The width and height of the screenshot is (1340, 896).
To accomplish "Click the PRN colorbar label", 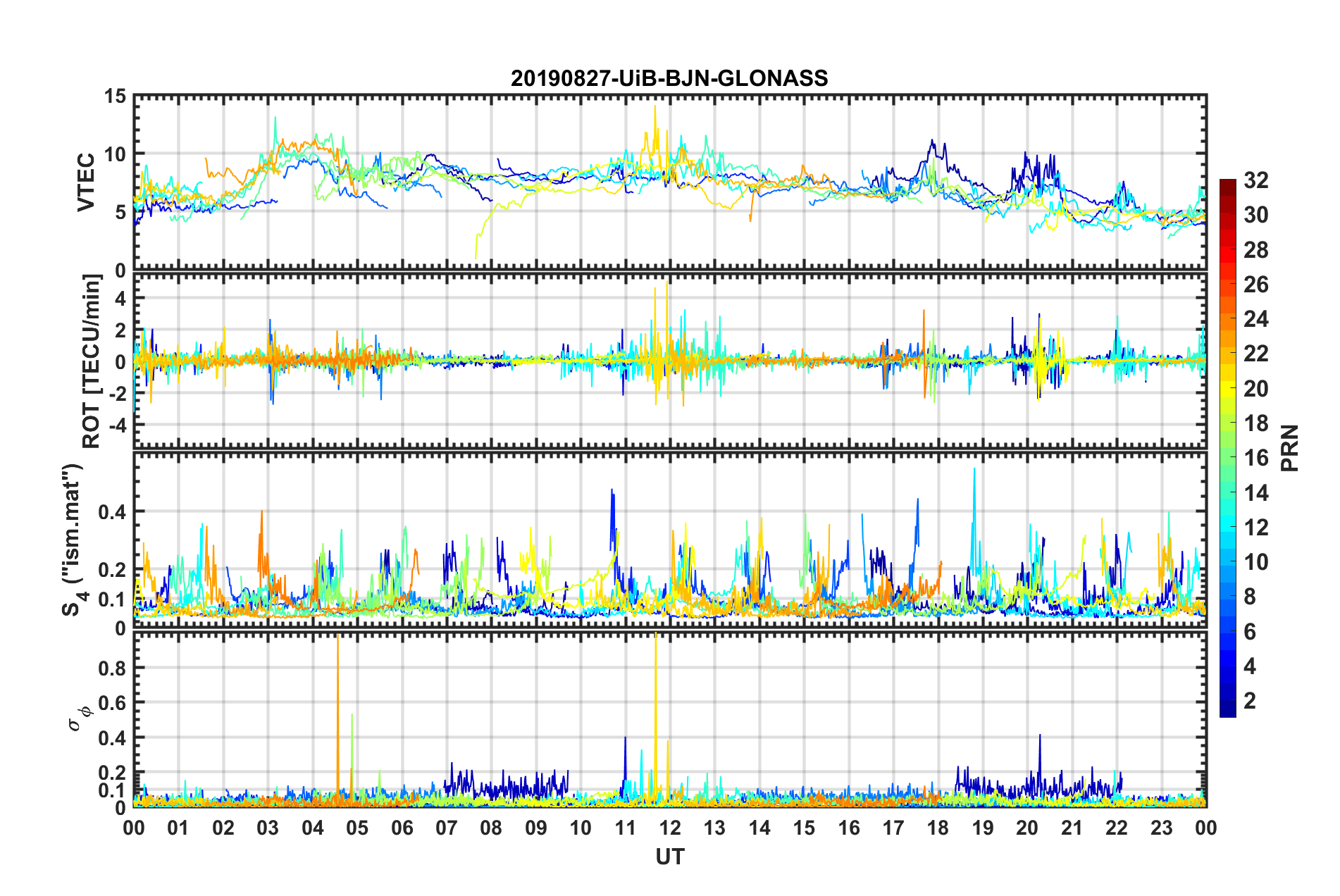I will coord(1290,448).
